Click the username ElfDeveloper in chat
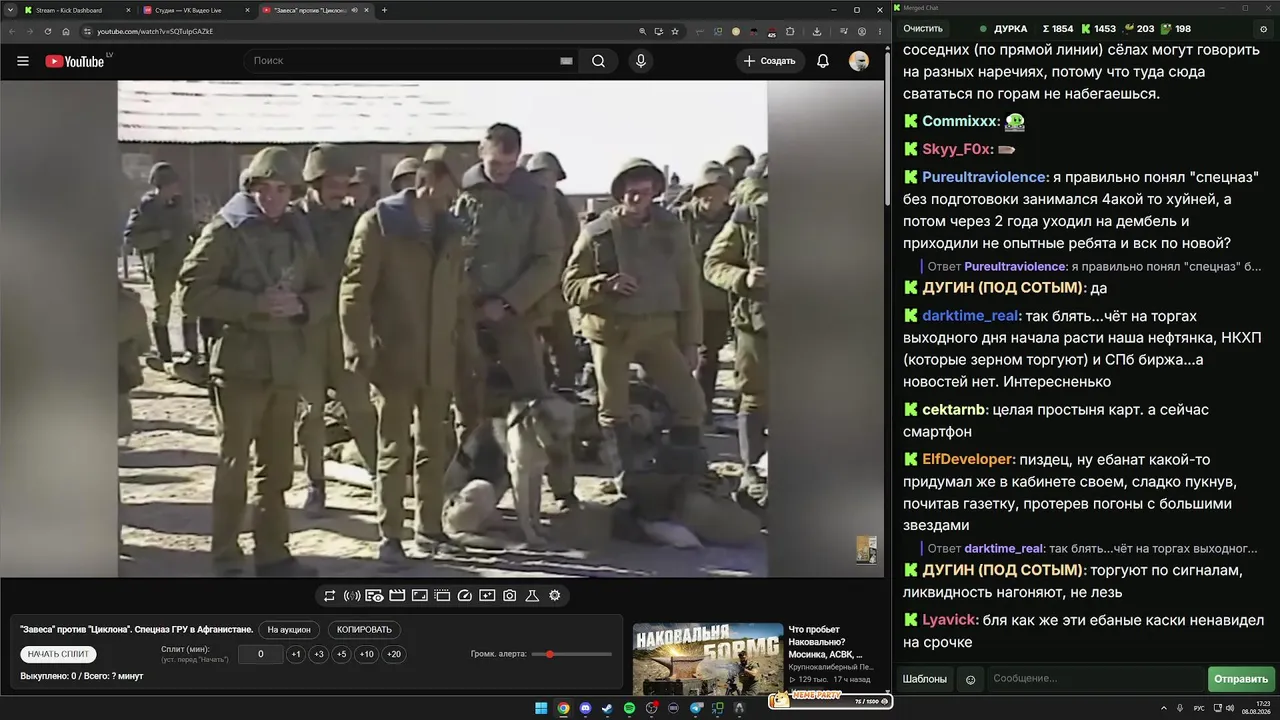The height and width of the screenshot is (720, 1280). (x=968, y=459)
